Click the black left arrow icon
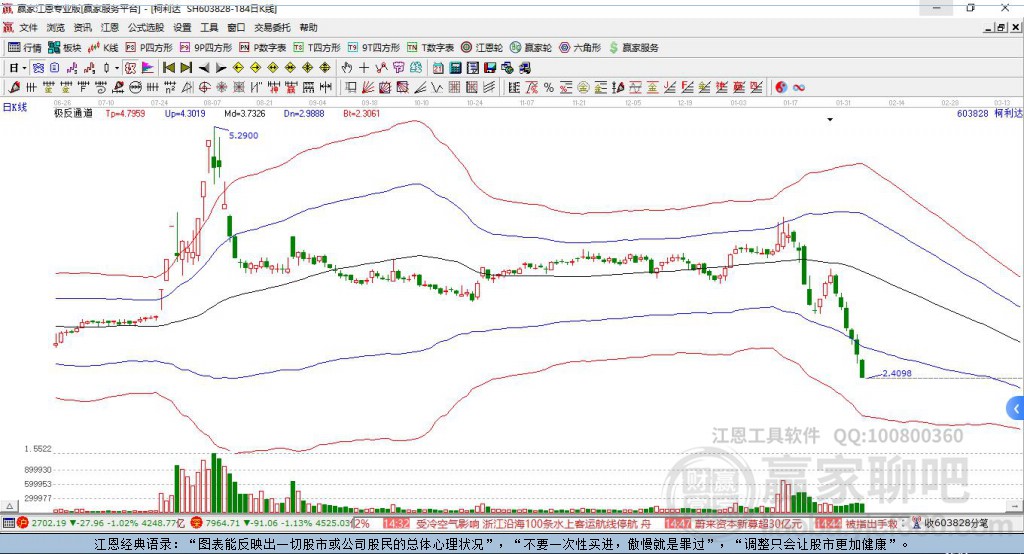 pos(204,68)
